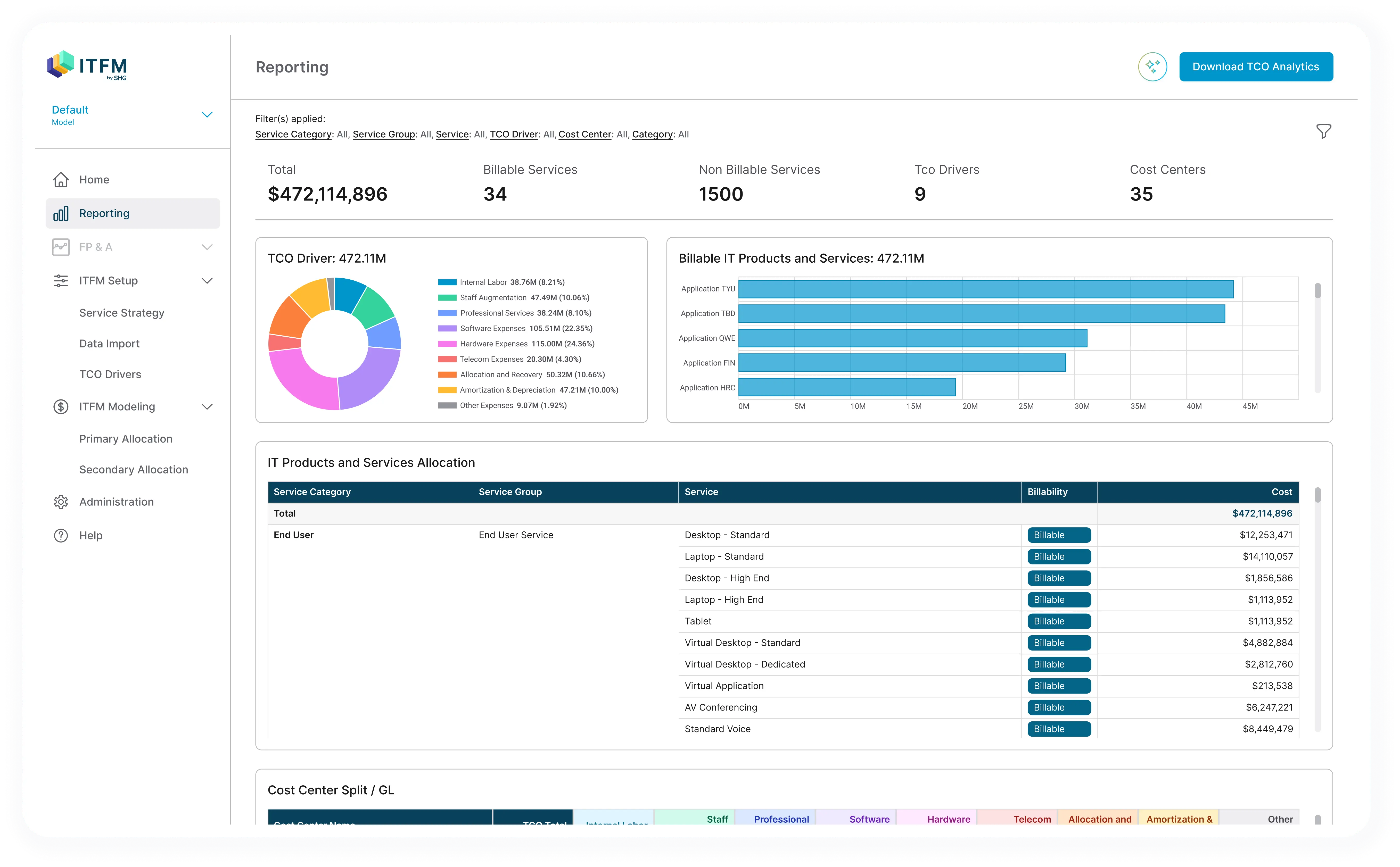
Task: Click the AI sparkle assistant icon
Action: [x=1152, y=67]
